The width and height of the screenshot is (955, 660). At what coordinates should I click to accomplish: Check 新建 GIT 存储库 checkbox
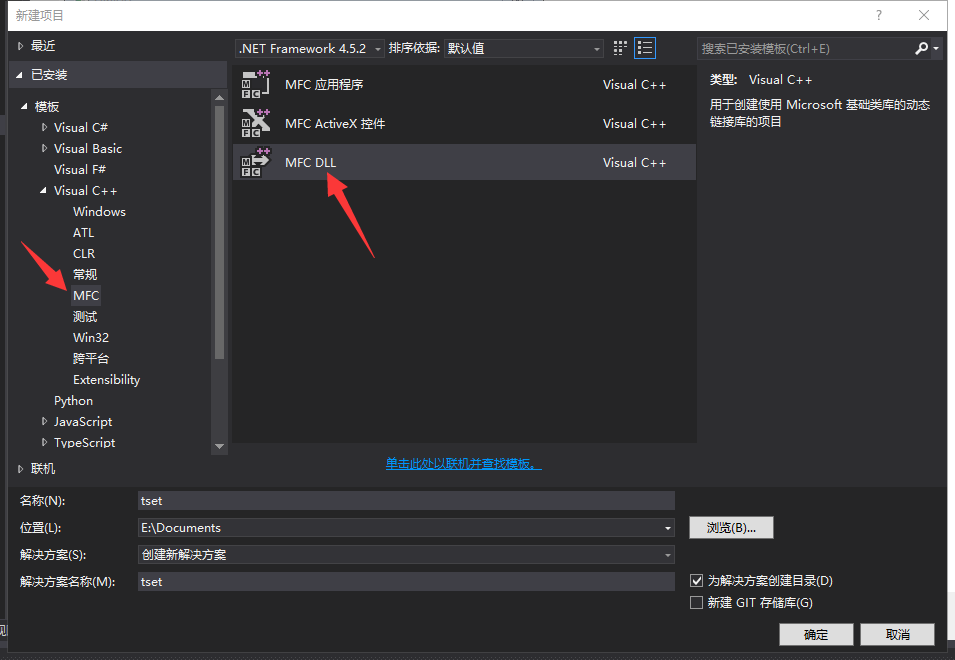coord(696,603)
